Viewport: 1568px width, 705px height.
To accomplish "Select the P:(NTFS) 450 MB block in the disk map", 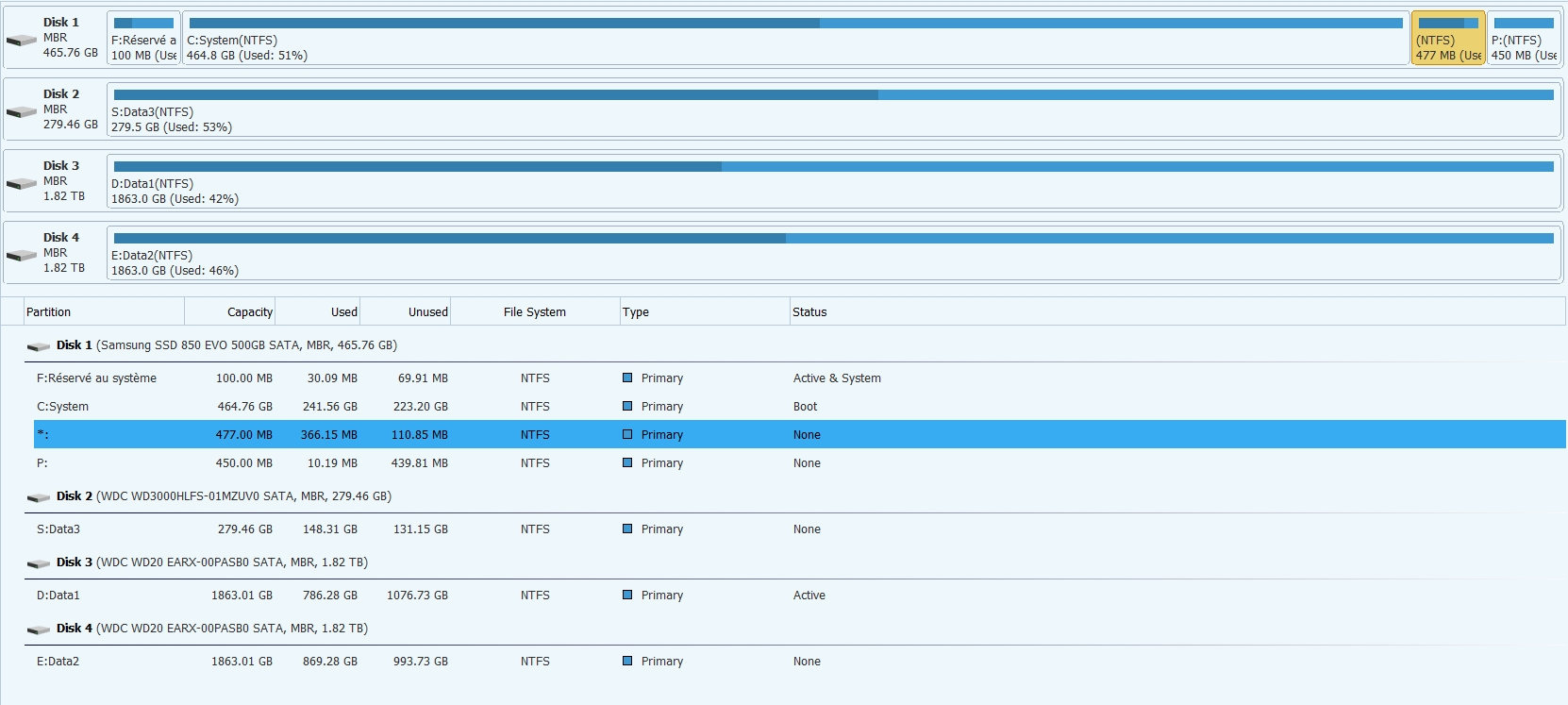I will (1524, 39).
